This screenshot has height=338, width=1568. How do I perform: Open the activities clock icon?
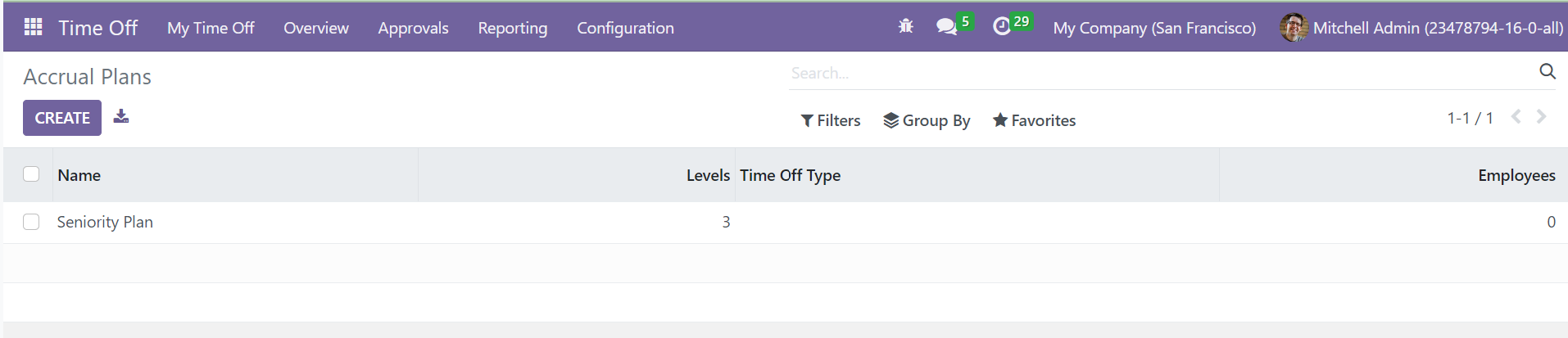1001,27
